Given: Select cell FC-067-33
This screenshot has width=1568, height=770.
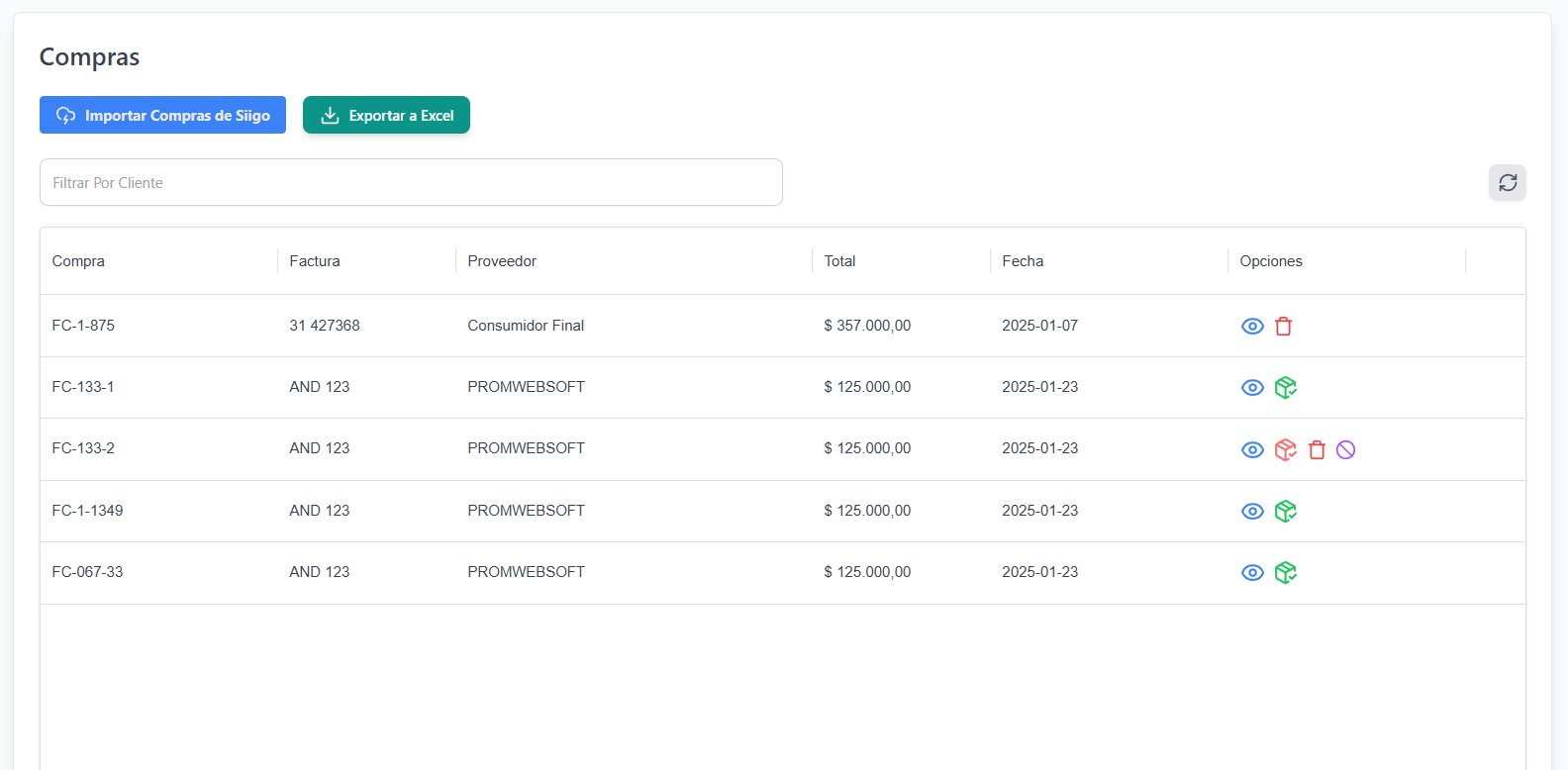Looking at the screenshot, I should 88,572.
